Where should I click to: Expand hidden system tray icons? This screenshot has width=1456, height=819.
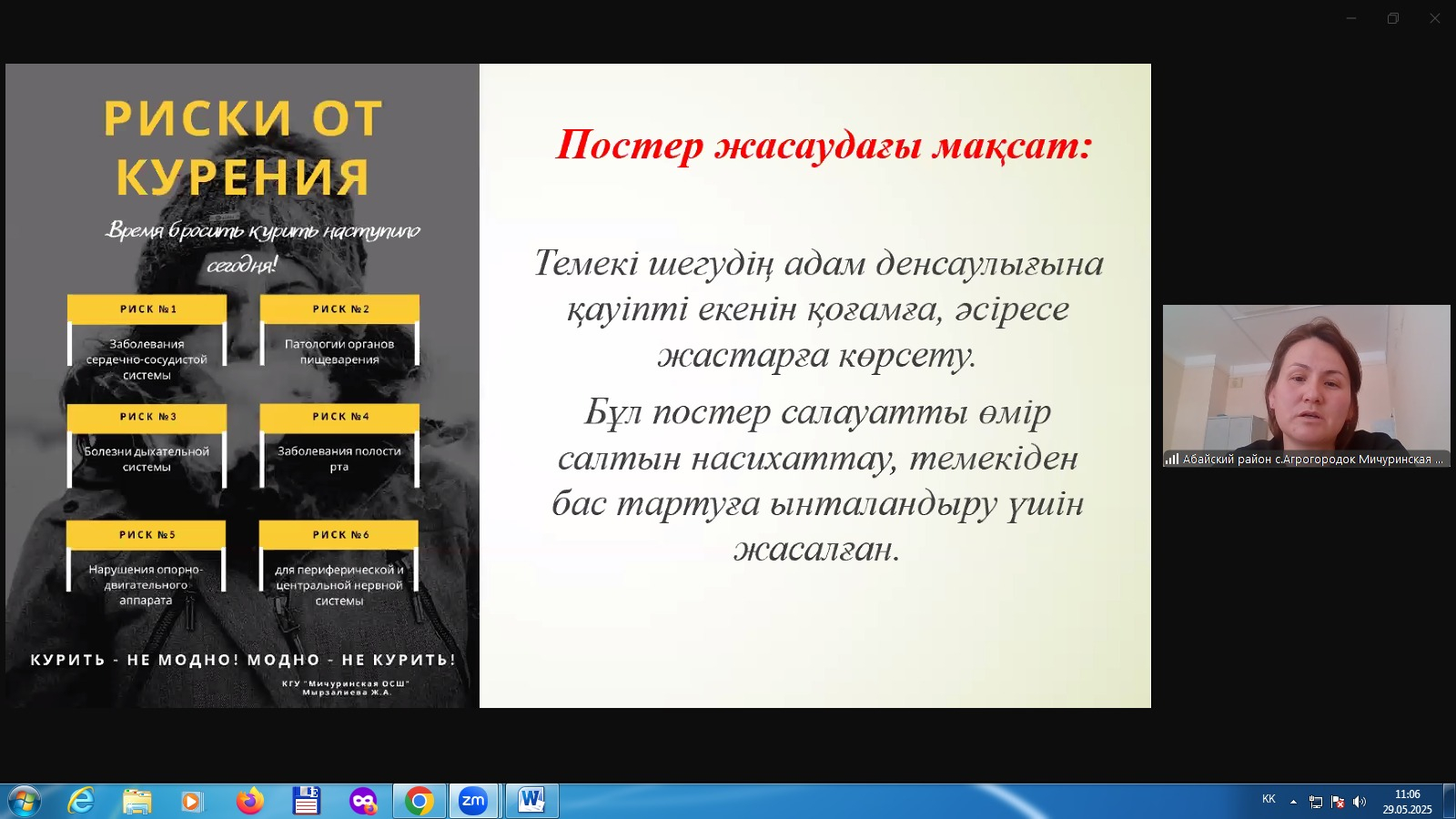[x=1293, y=802]
